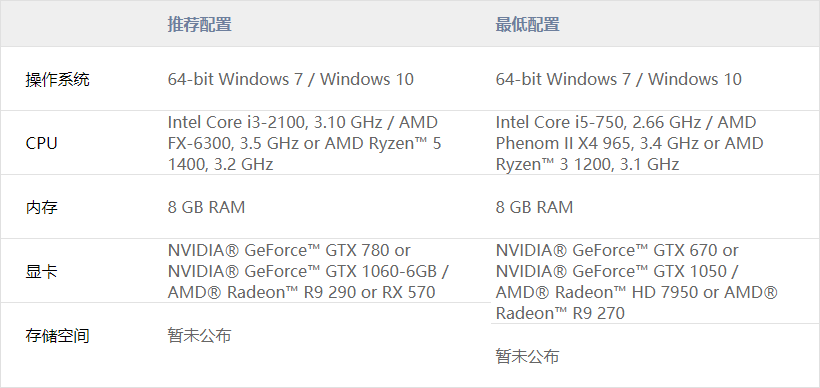Click the 存储空间 row label
This screenshot has width=820, height=388.
pos(58,335)
